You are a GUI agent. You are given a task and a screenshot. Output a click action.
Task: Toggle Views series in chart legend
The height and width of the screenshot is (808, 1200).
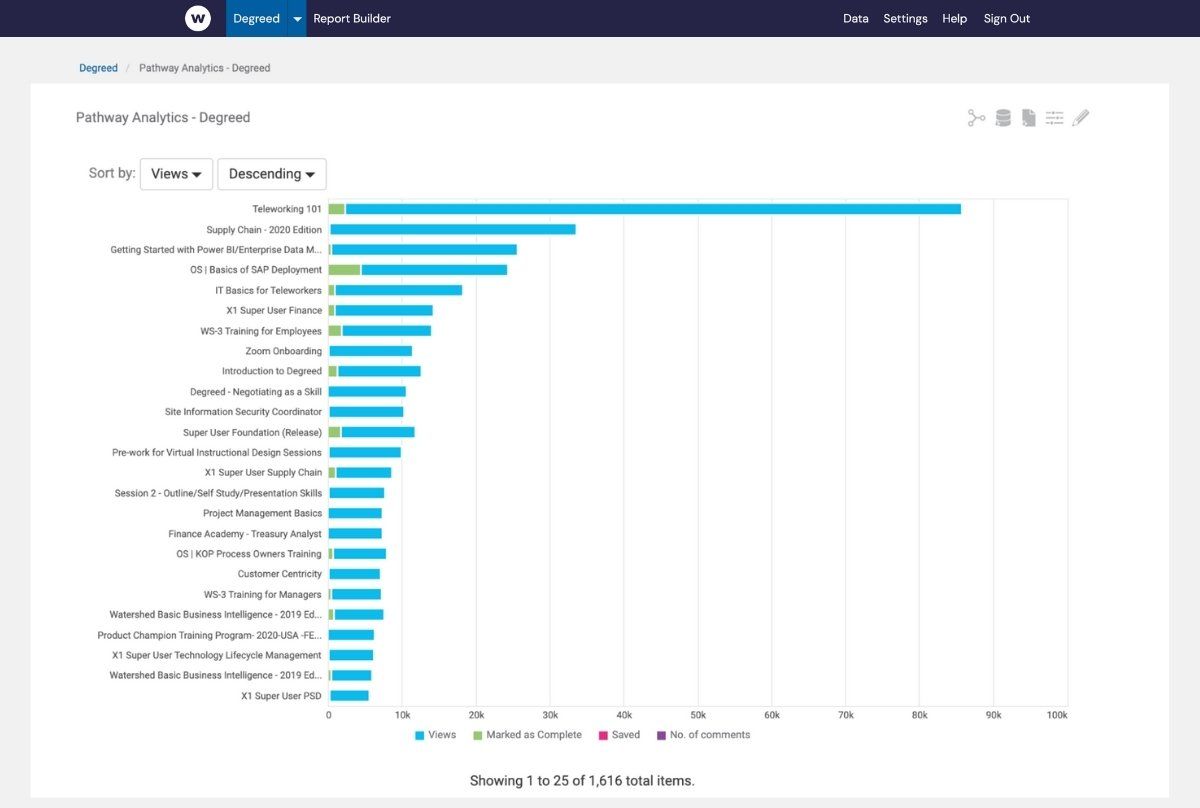tap(435, 735)
